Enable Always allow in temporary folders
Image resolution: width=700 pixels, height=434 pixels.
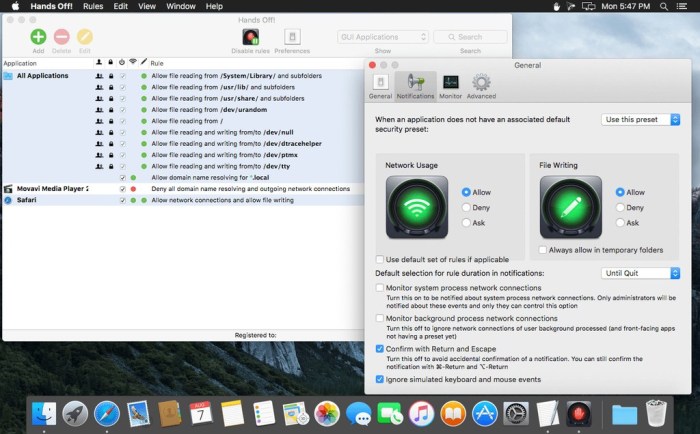pos(543,250)
